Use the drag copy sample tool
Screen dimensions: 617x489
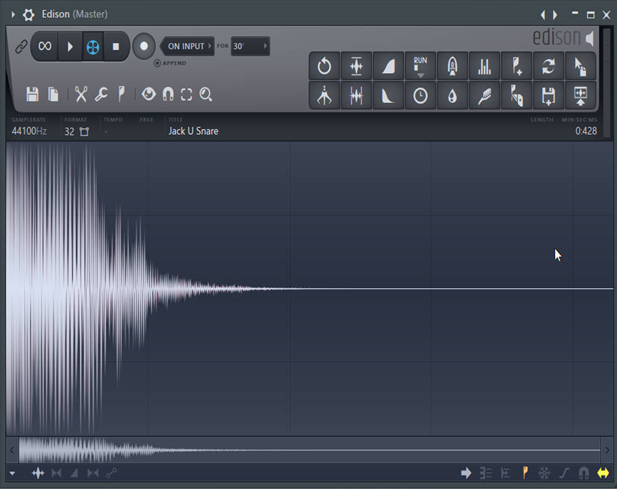[x=580, y=66]
